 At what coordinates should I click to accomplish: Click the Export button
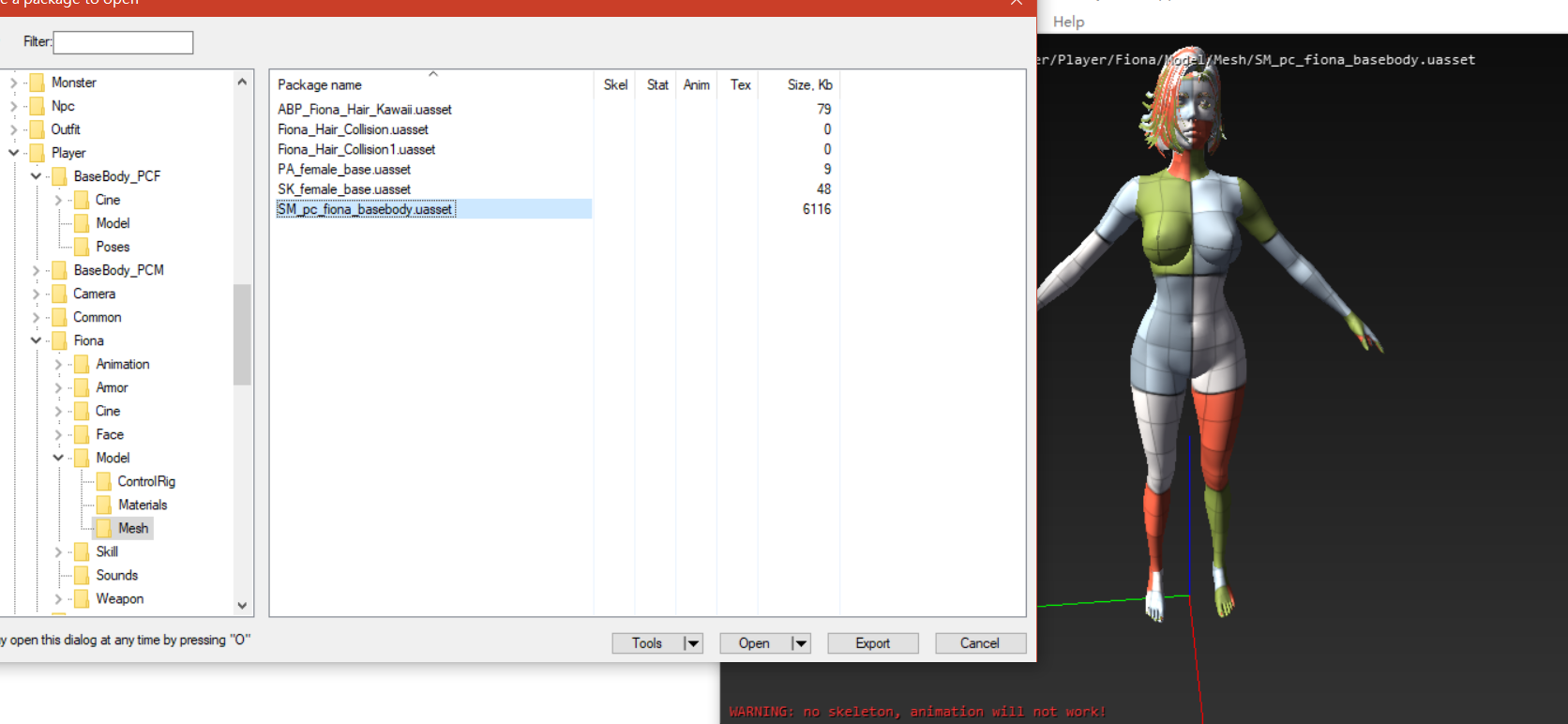coord(872,643)
